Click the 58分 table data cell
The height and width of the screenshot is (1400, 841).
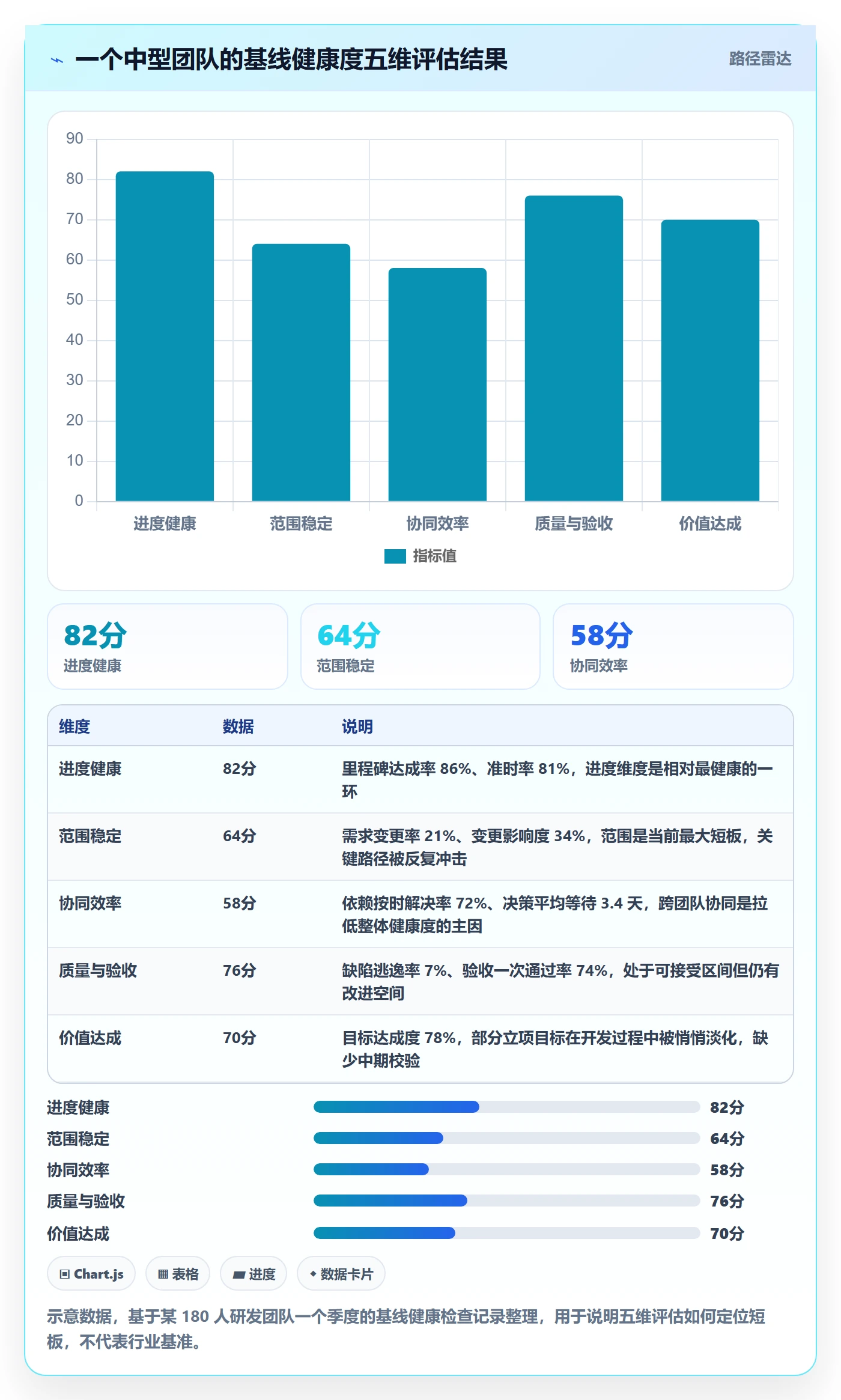coord(240,903)
